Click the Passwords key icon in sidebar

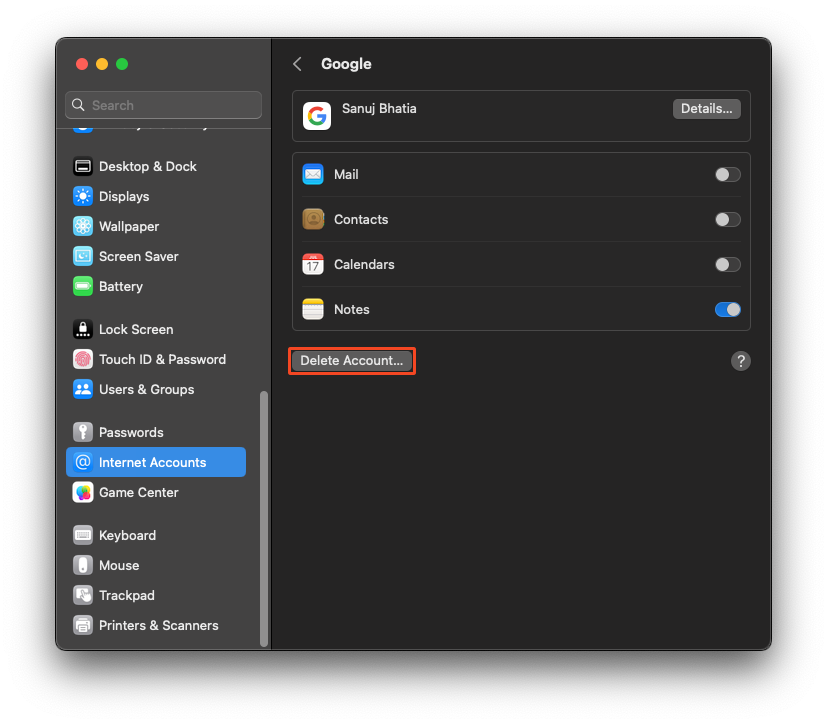(82, 431)
